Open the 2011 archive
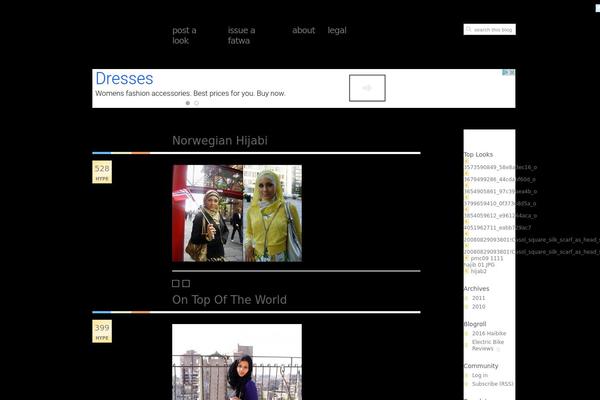600x400 pixels. [478, 298]
